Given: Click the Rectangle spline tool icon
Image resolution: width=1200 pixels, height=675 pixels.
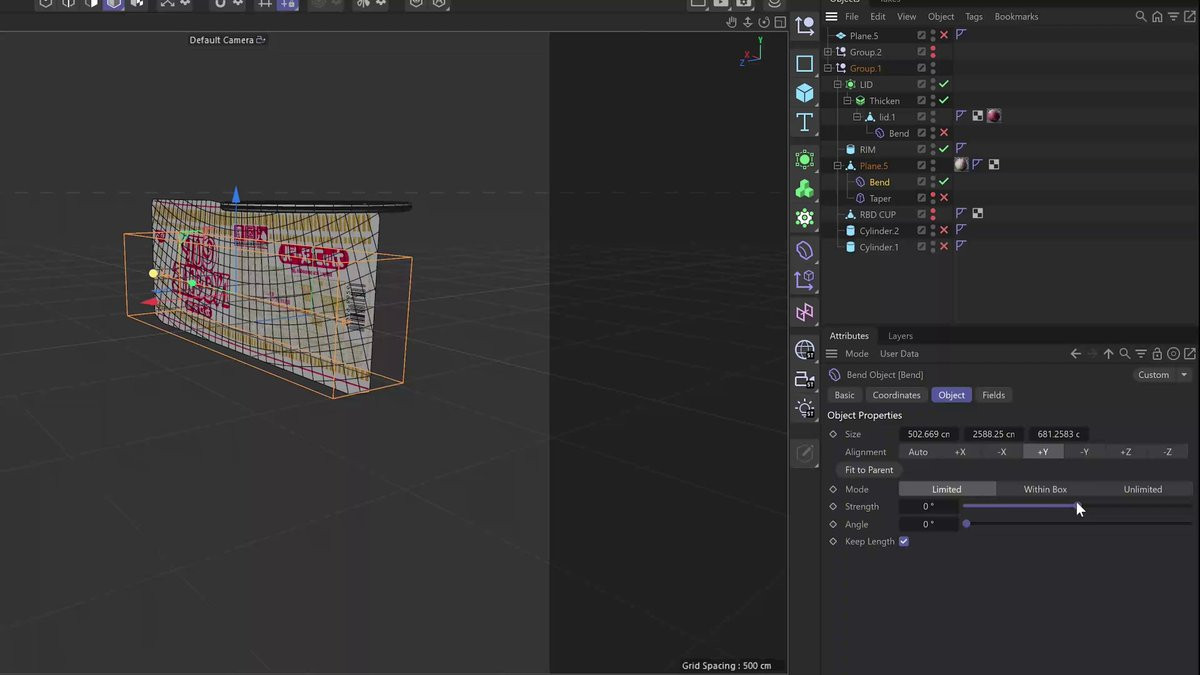Looking at the screenshot, I should [x=805, y=64].
